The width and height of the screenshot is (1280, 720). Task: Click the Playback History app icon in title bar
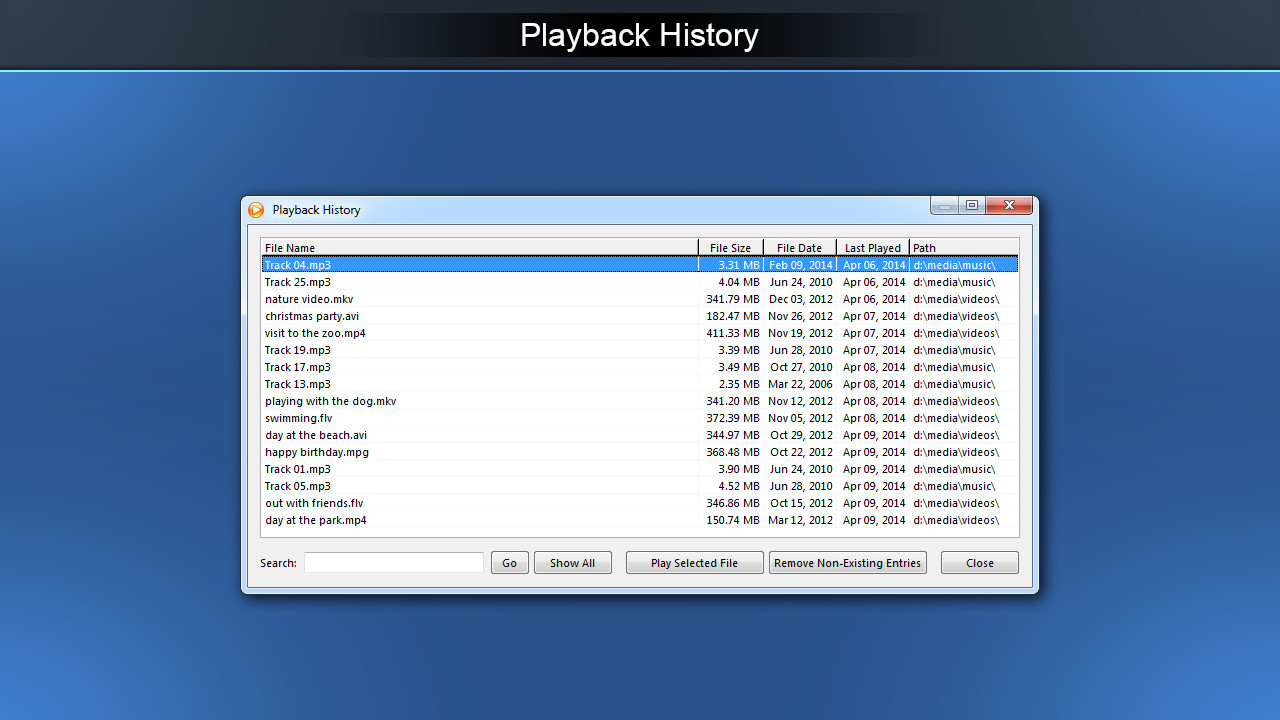point(257,210)
